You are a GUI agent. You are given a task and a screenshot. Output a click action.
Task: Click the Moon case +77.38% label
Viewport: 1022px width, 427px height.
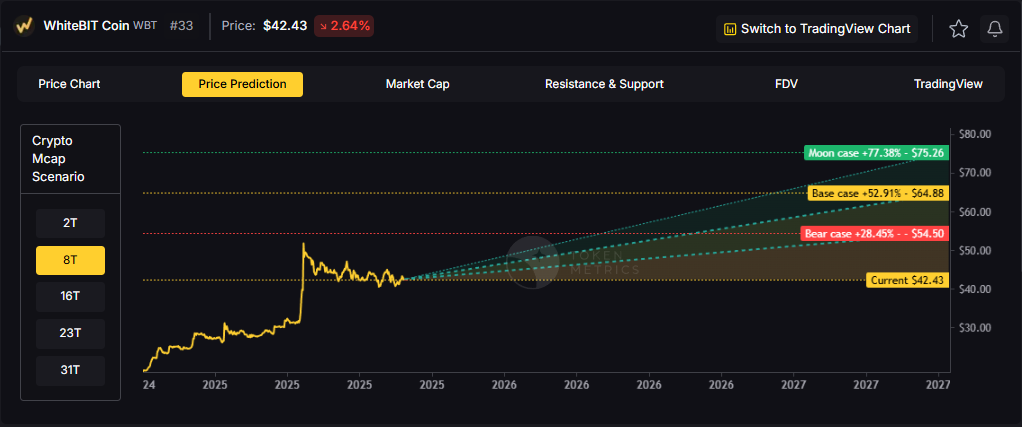click(x=876, y=153)
